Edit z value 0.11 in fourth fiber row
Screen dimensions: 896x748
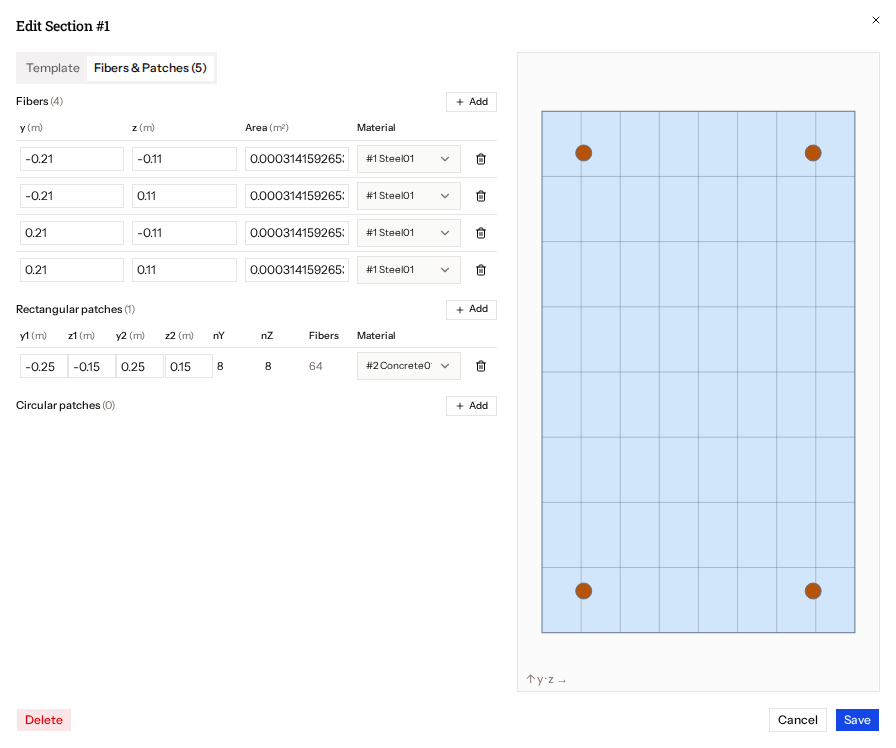click(184, 270)
